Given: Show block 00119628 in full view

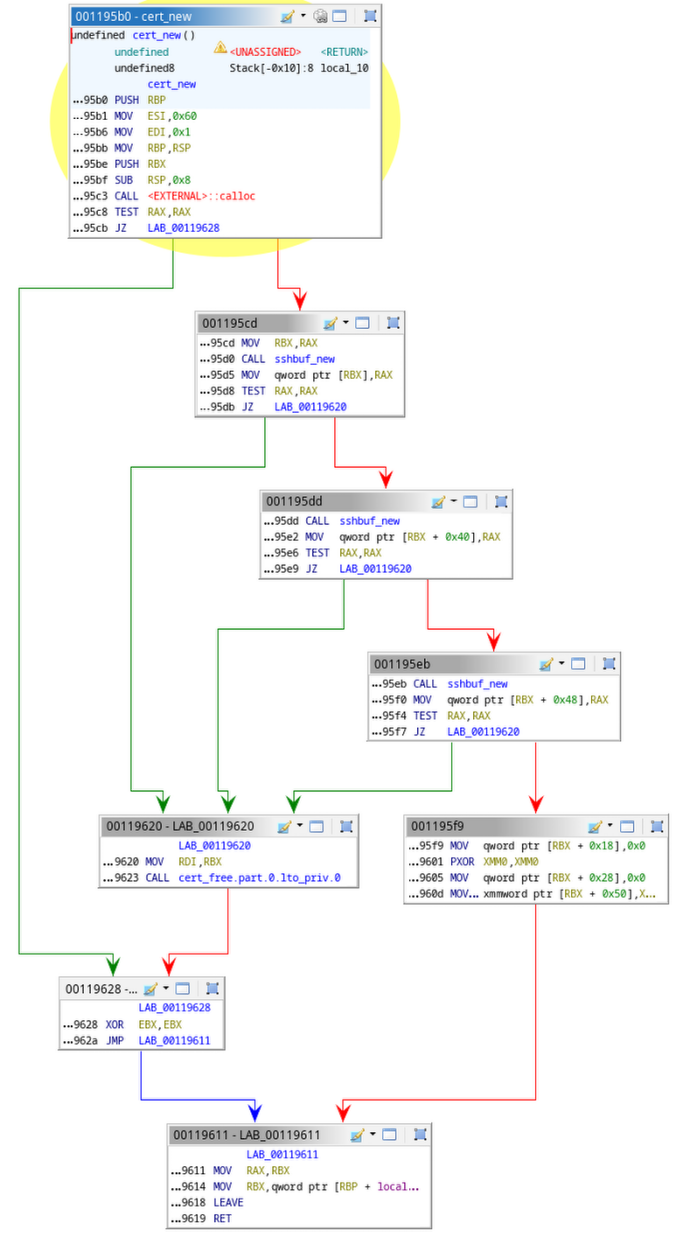Looking at the screenshot, I should pos(183,988).
